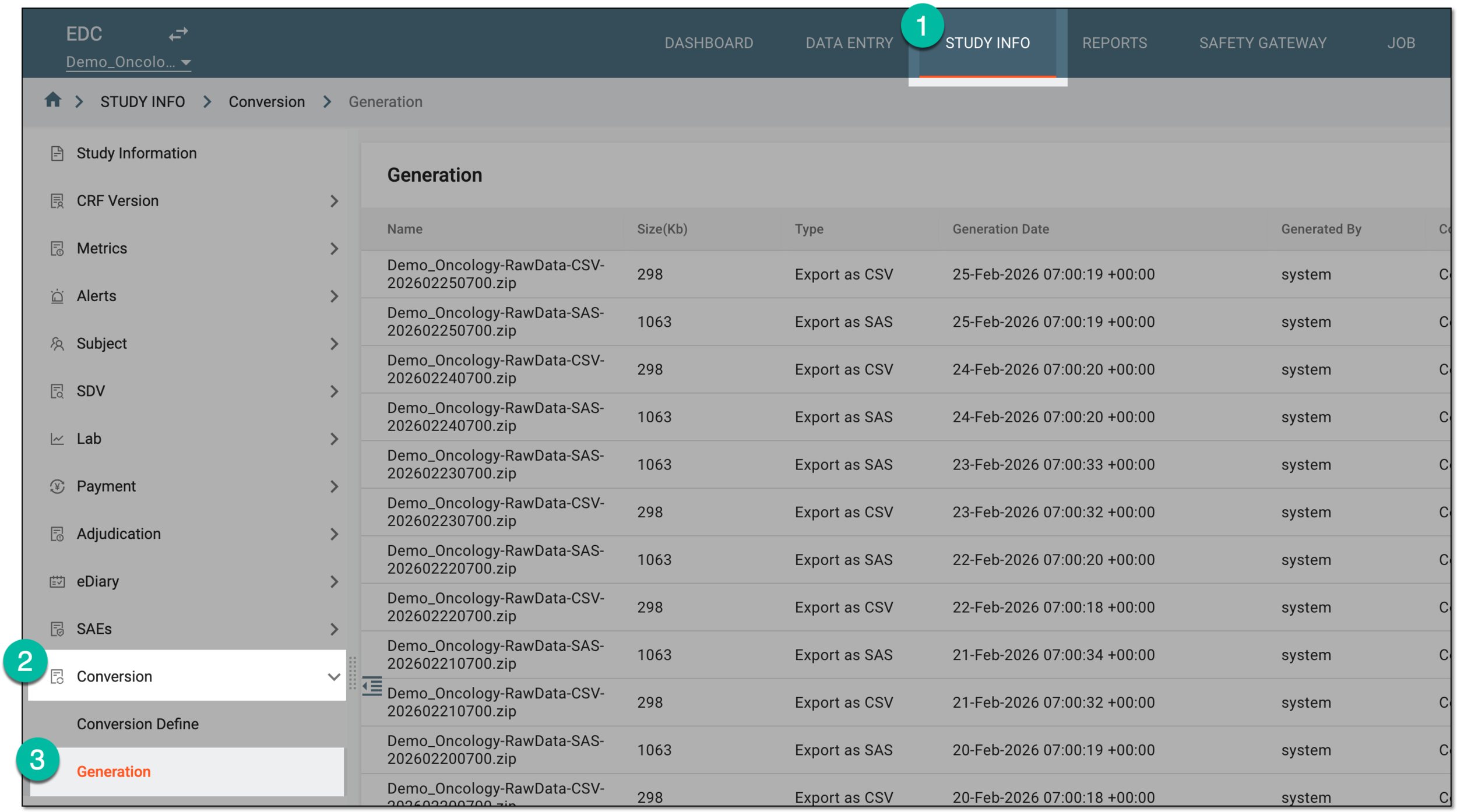This screenshot has width=1457, height=812.
Task: Expand the Lab chevron
Action: (x=334, y=439)
